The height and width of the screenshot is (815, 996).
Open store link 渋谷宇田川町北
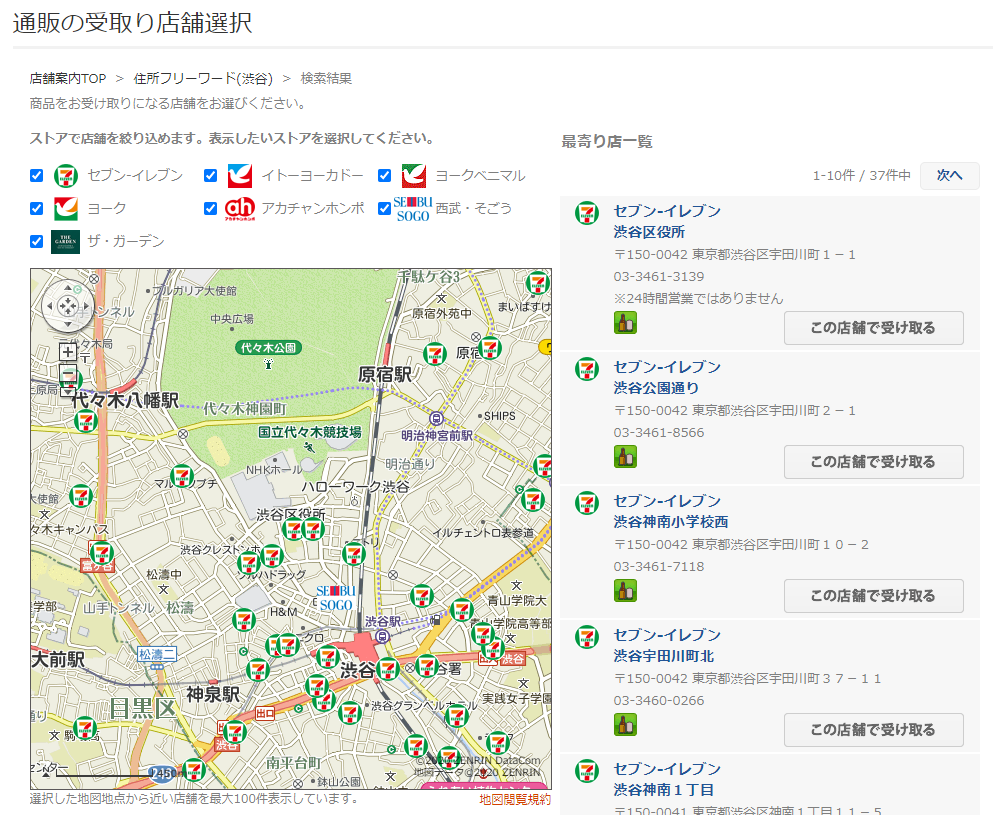click(664, 656)
